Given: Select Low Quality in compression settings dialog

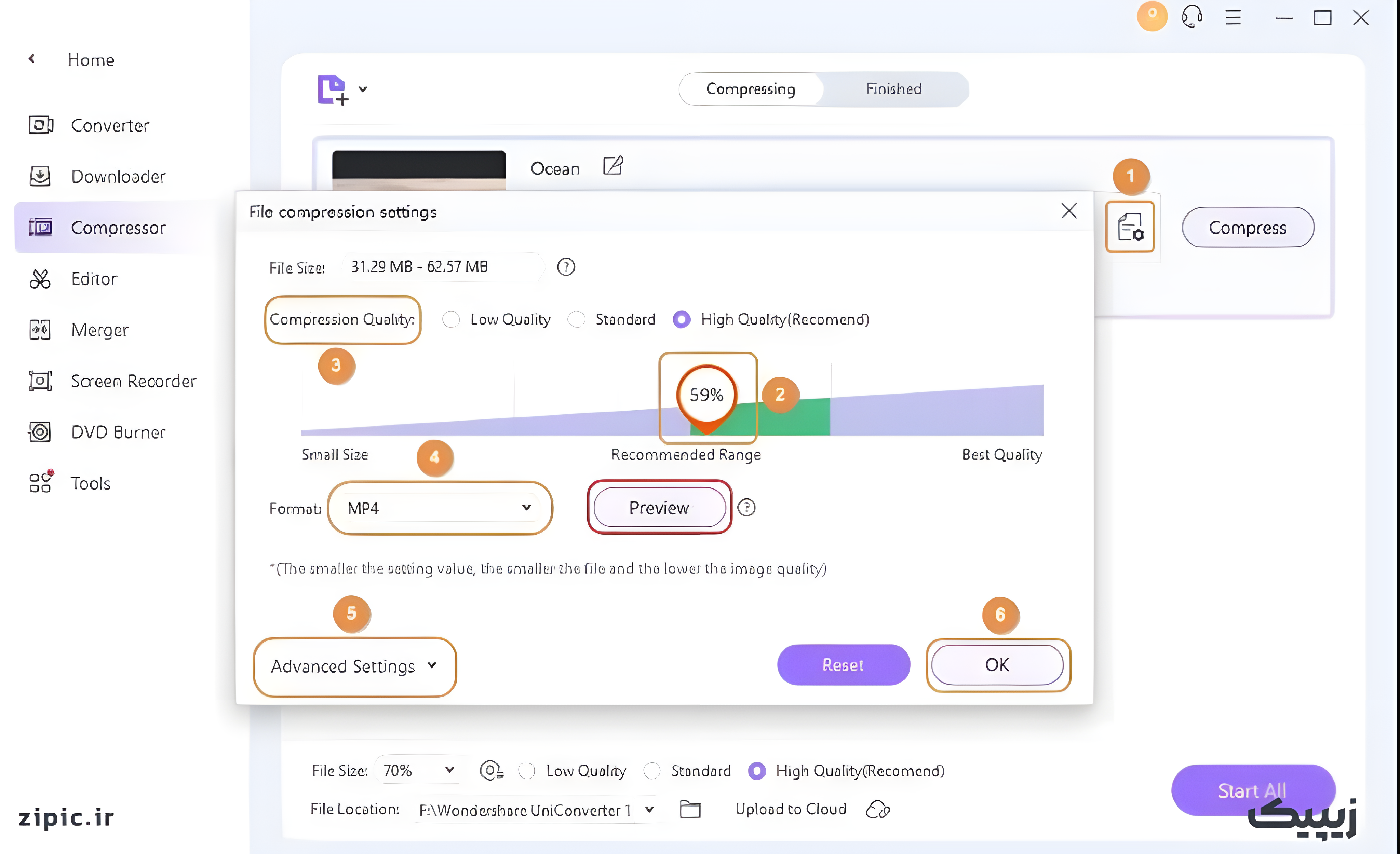Looking at the screenshot, I should point(451,320).
